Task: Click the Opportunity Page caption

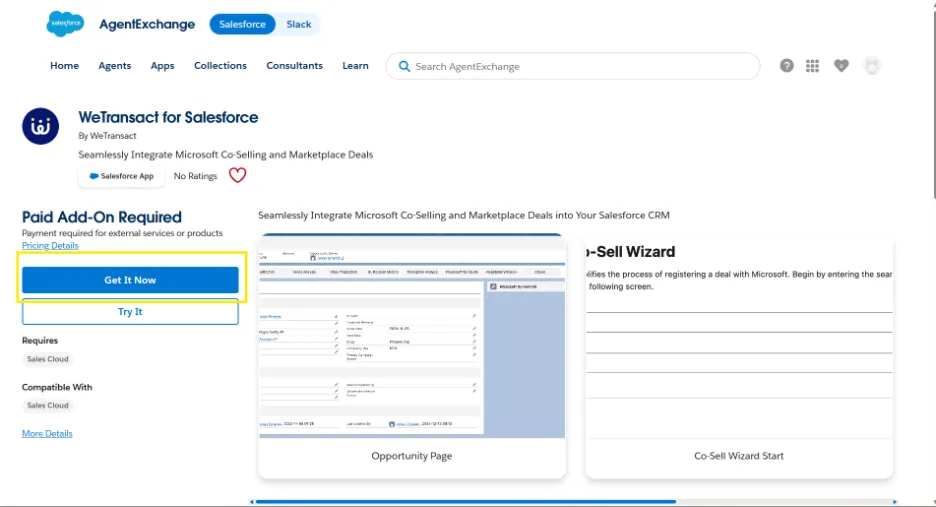Action: tap(412, 456)
